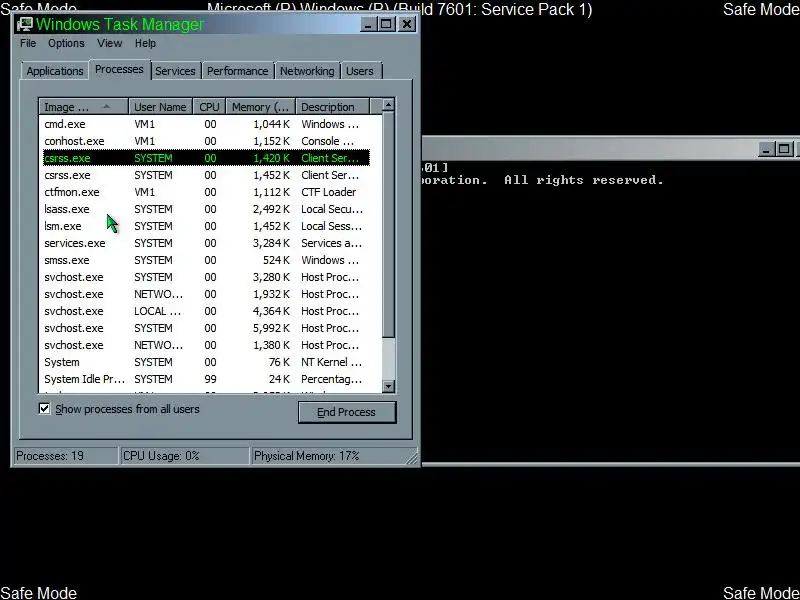This screenshot has width=800, height=600.
Task: Switch to the Users tab
Action: (360, 71)
